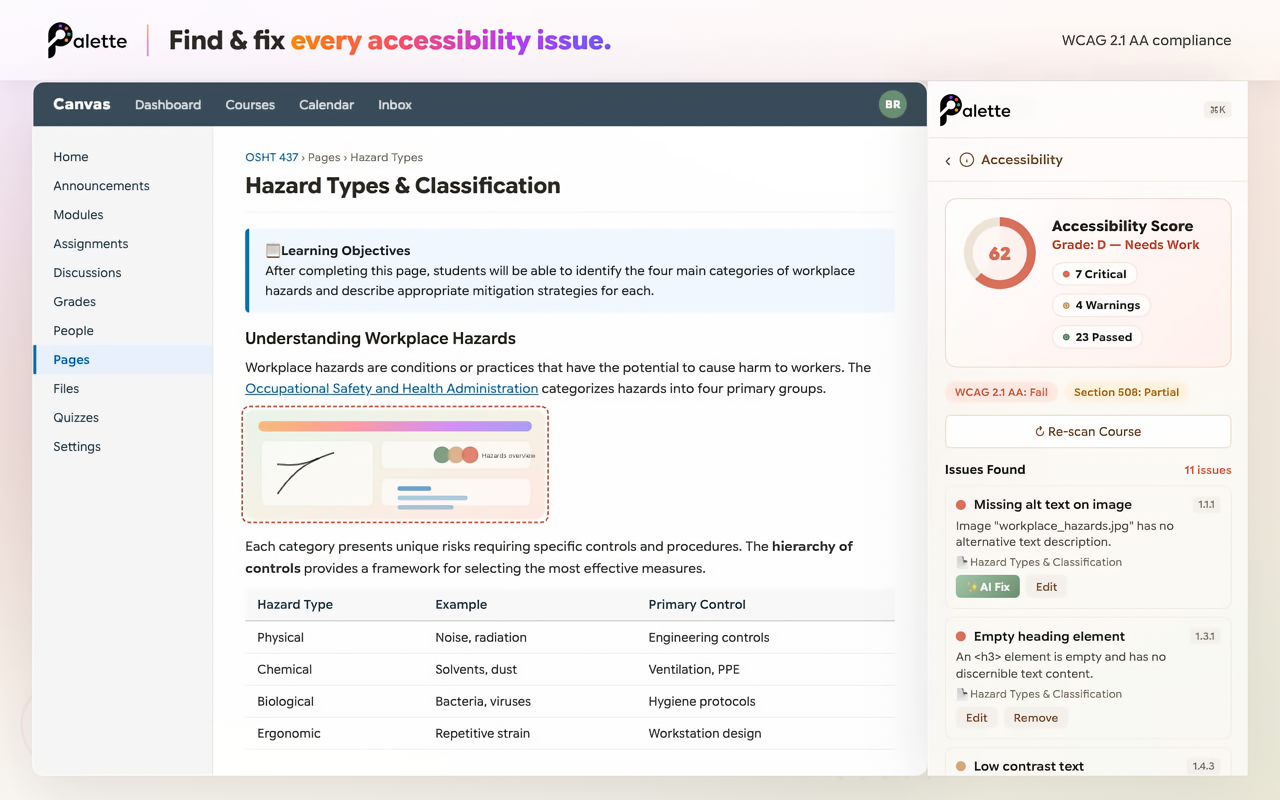Open Inbox in Canvas top nav

click(x=395, y=105)
